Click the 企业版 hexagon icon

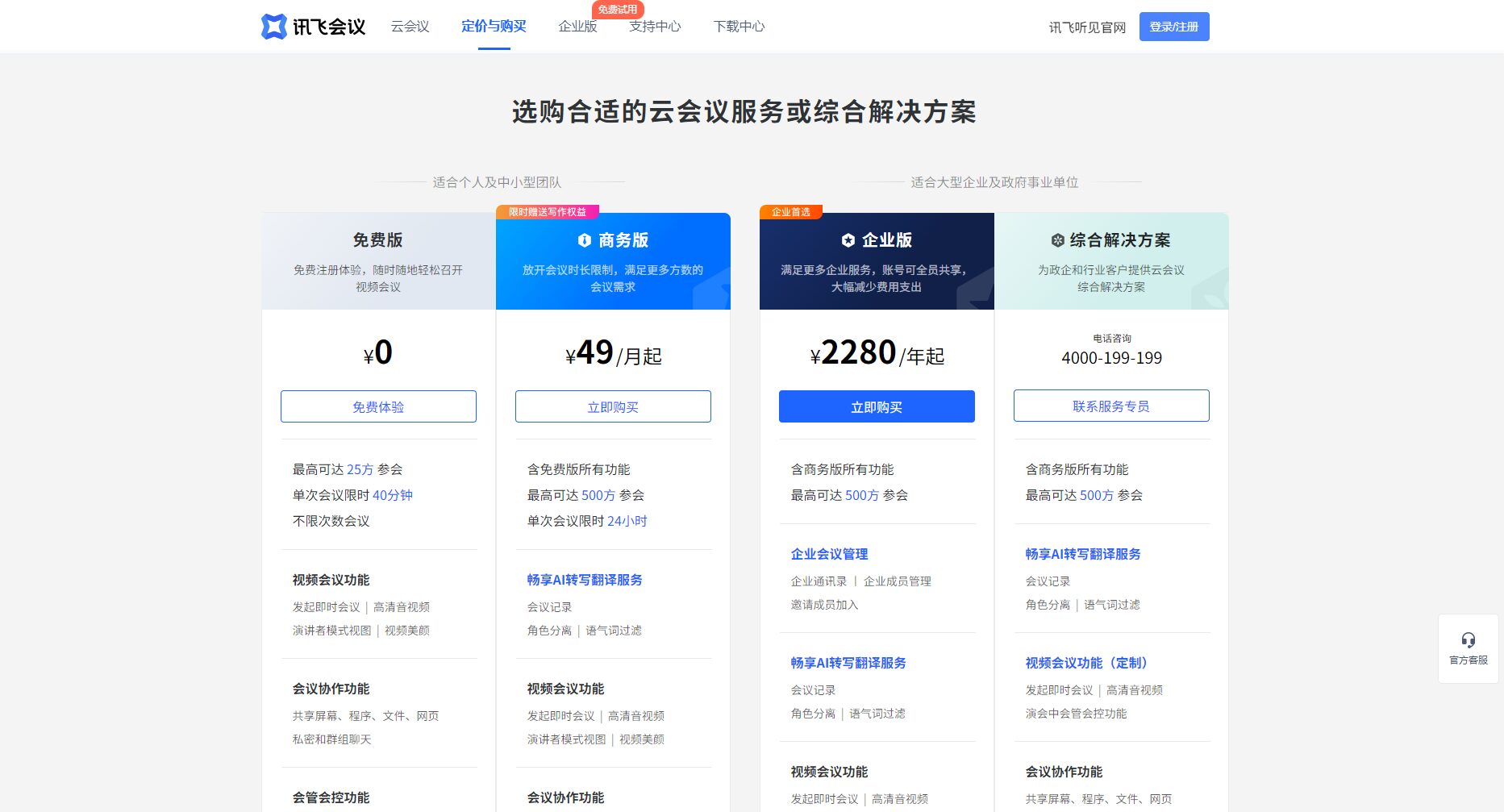coord(848,240)
